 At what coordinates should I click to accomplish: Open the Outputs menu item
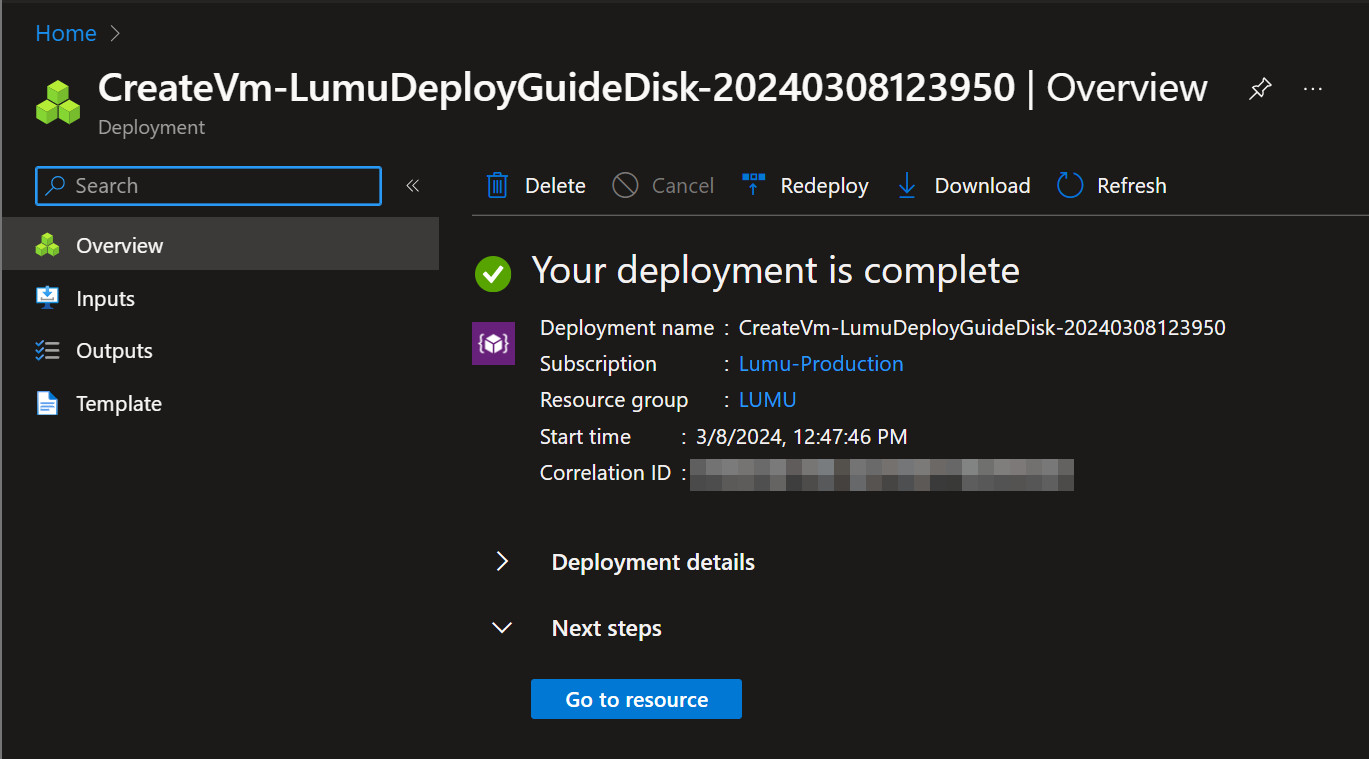pos(114,351)
